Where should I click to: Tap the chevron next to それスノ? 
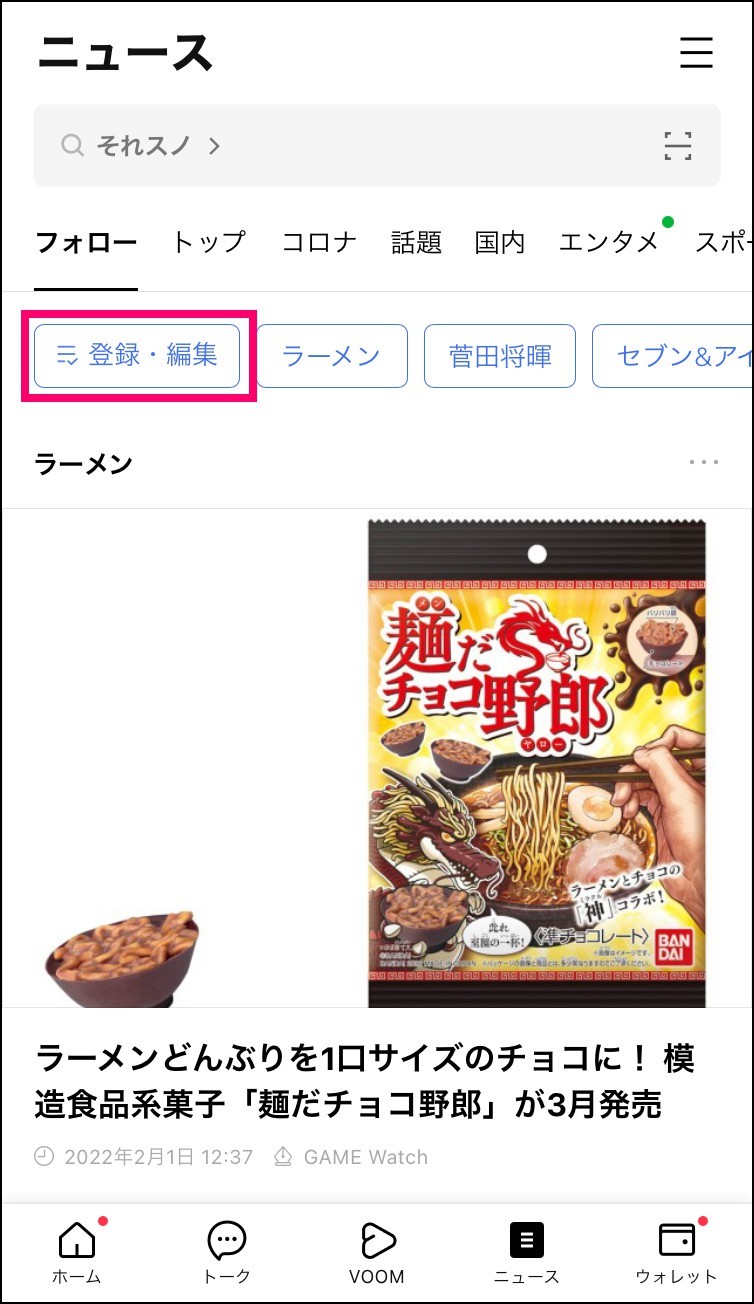(214, 146)
